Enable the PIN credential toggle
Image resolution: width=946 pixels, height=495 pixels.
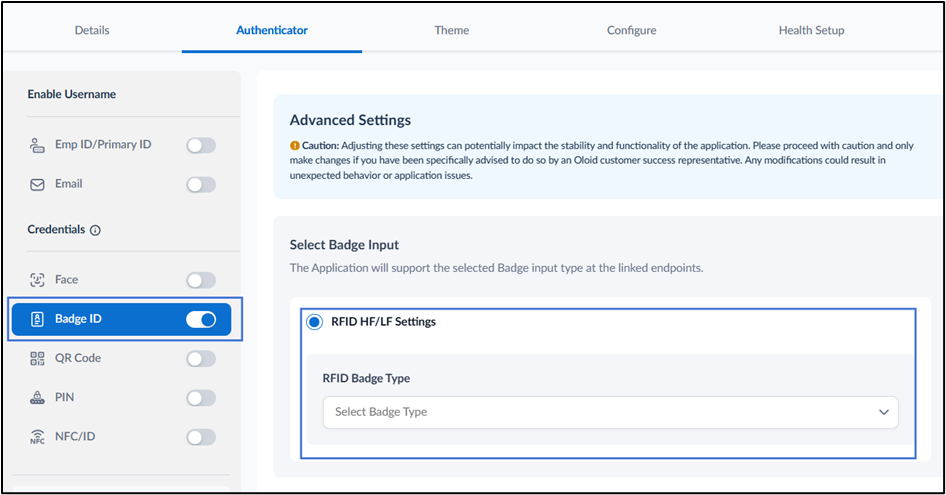[x=201, y=398]
